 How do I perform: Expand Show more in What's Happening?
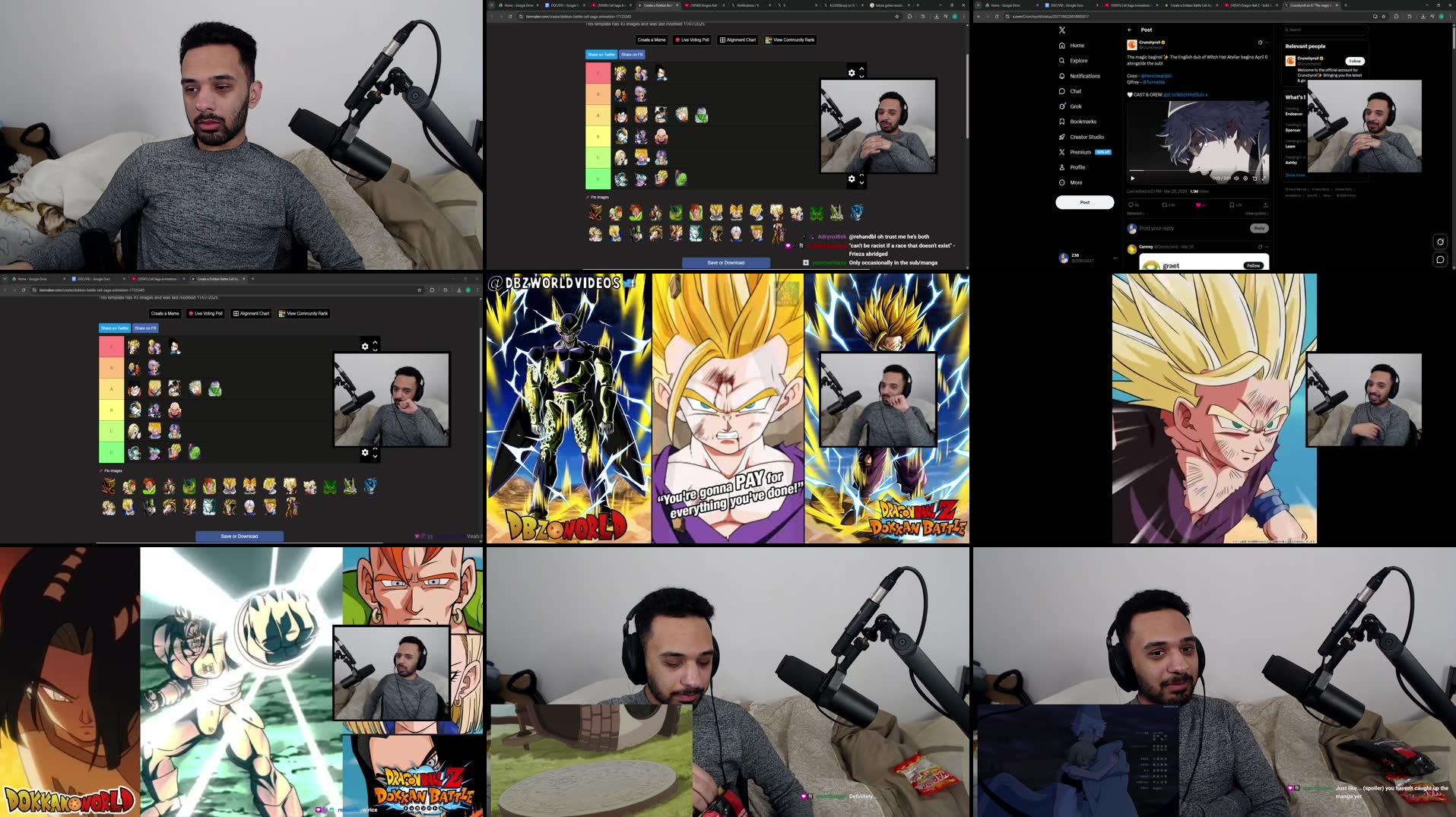pyautogui.click(x=1294, y=175)
